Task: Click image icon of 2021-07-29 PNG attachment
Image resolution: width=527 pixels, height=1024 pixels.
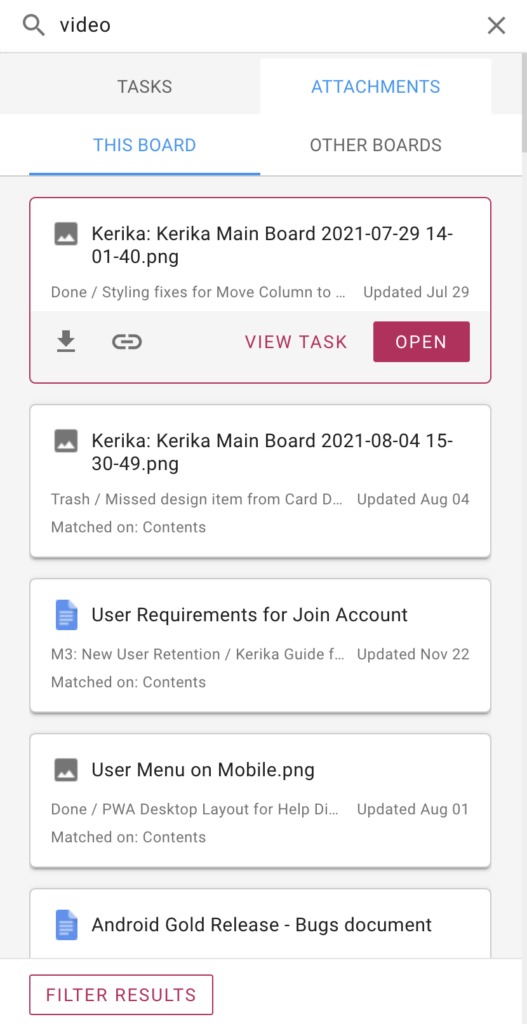Action: click(x=66, y=234)
